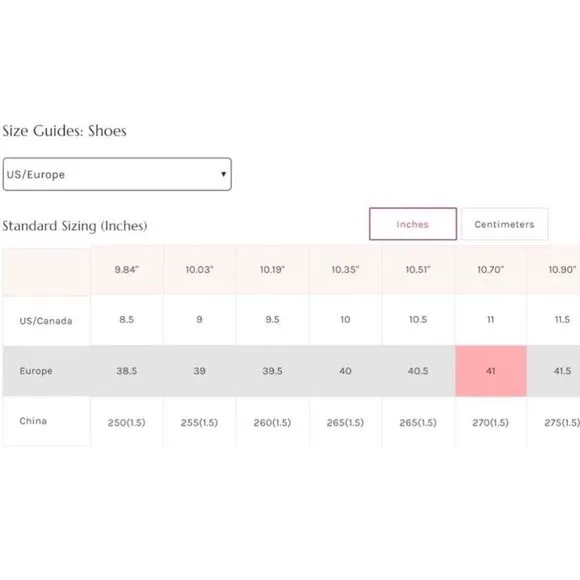Select the highlighted Europe size 41 cell

[x=491, y=371]
